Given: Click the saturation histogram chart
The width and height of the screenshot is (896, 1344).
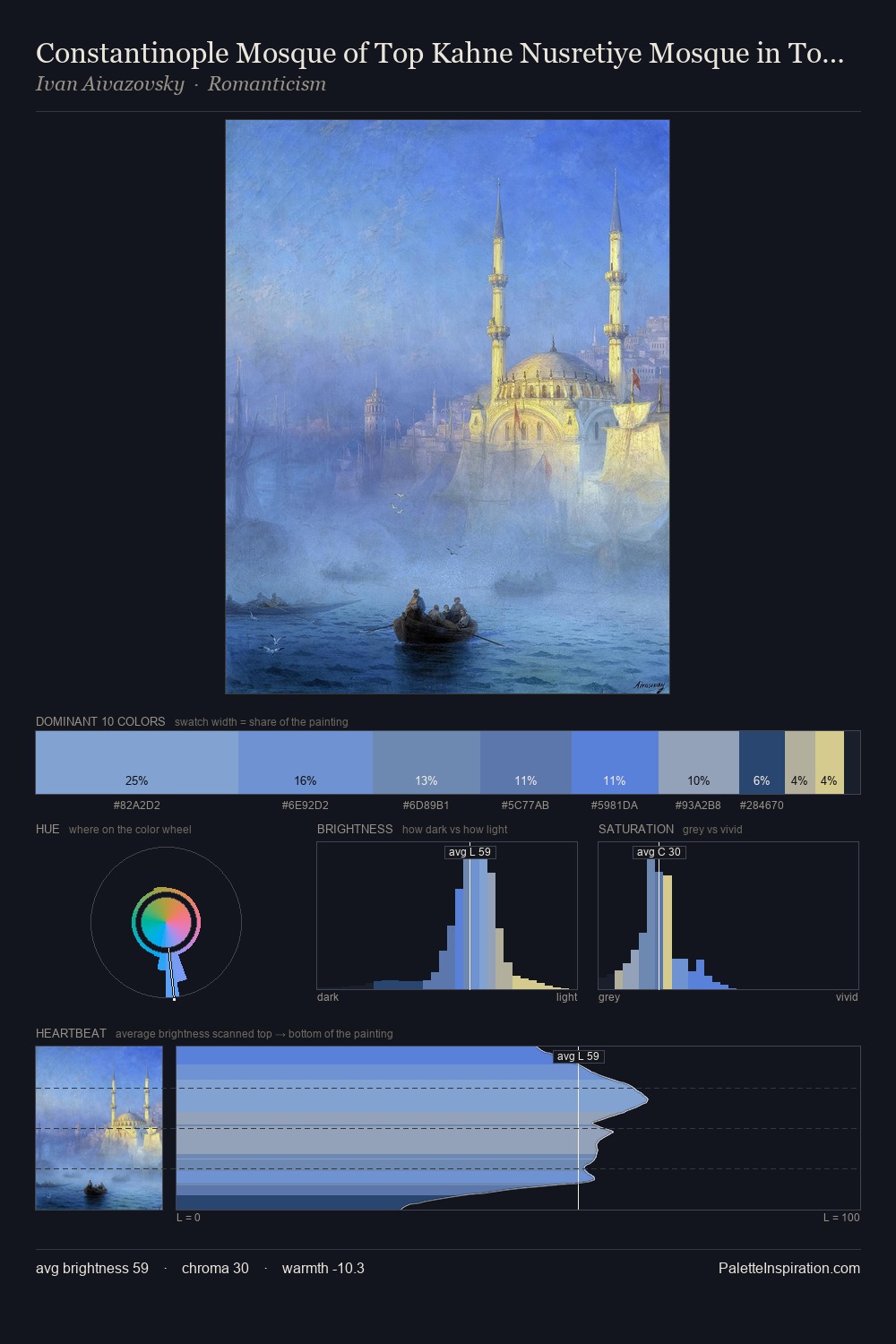Looking at the screenshot, I should click(x=728, y=916).
